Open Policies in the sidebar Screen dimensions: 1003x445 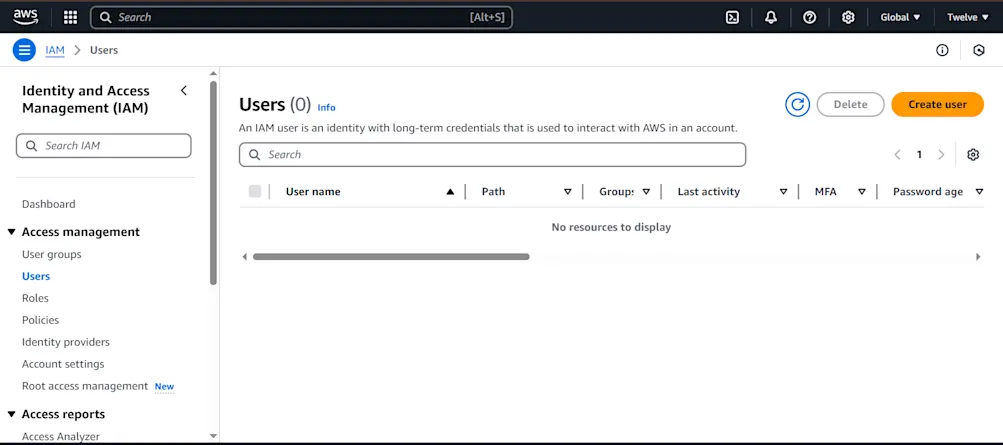click(x=40, y=320)
